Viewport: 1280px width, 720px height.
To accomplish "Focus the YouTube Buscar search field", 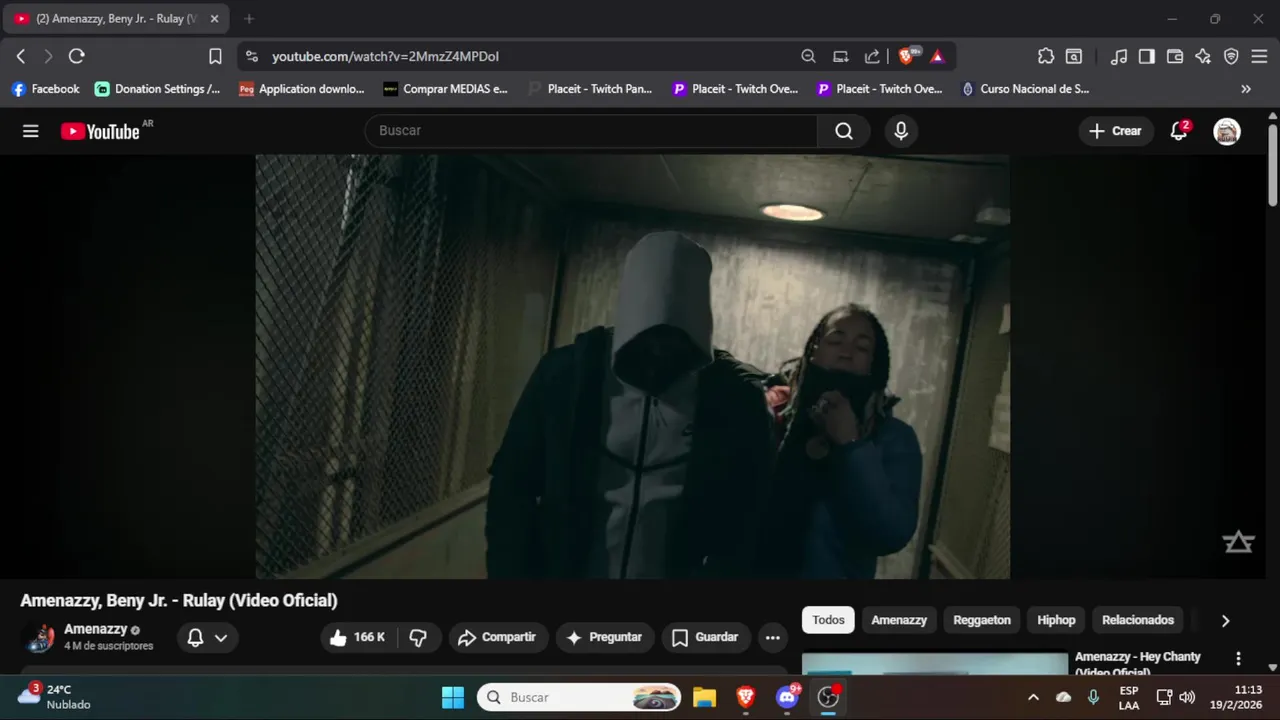I will pos(591,131).
